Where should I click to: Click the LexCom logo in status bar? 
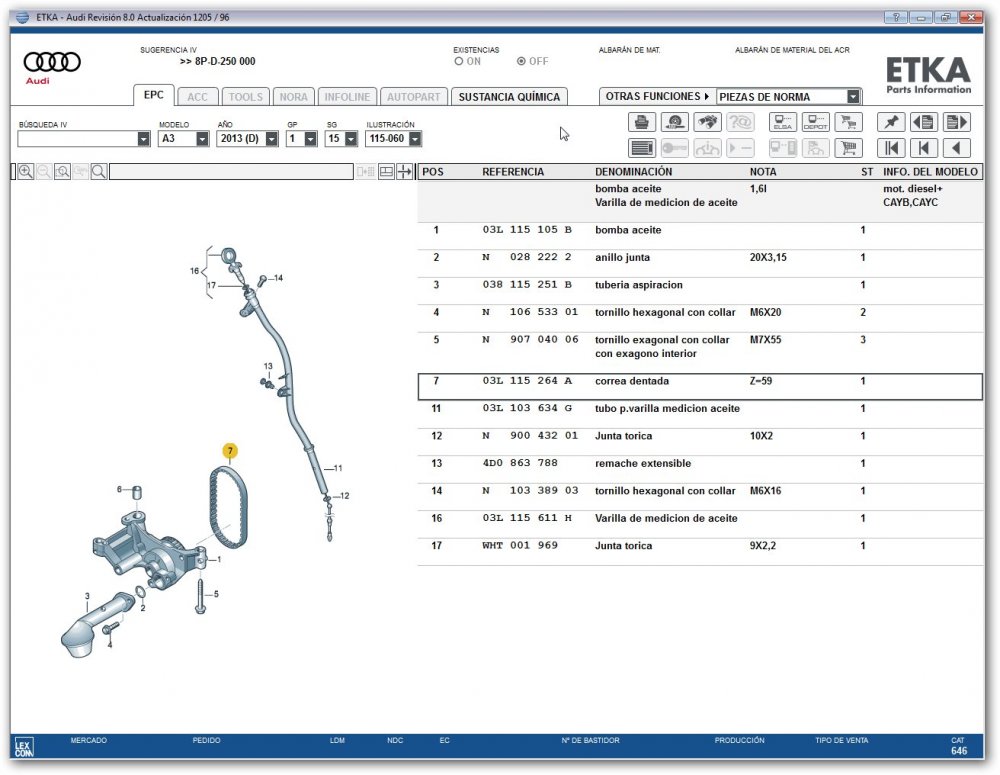click(24, 747)
